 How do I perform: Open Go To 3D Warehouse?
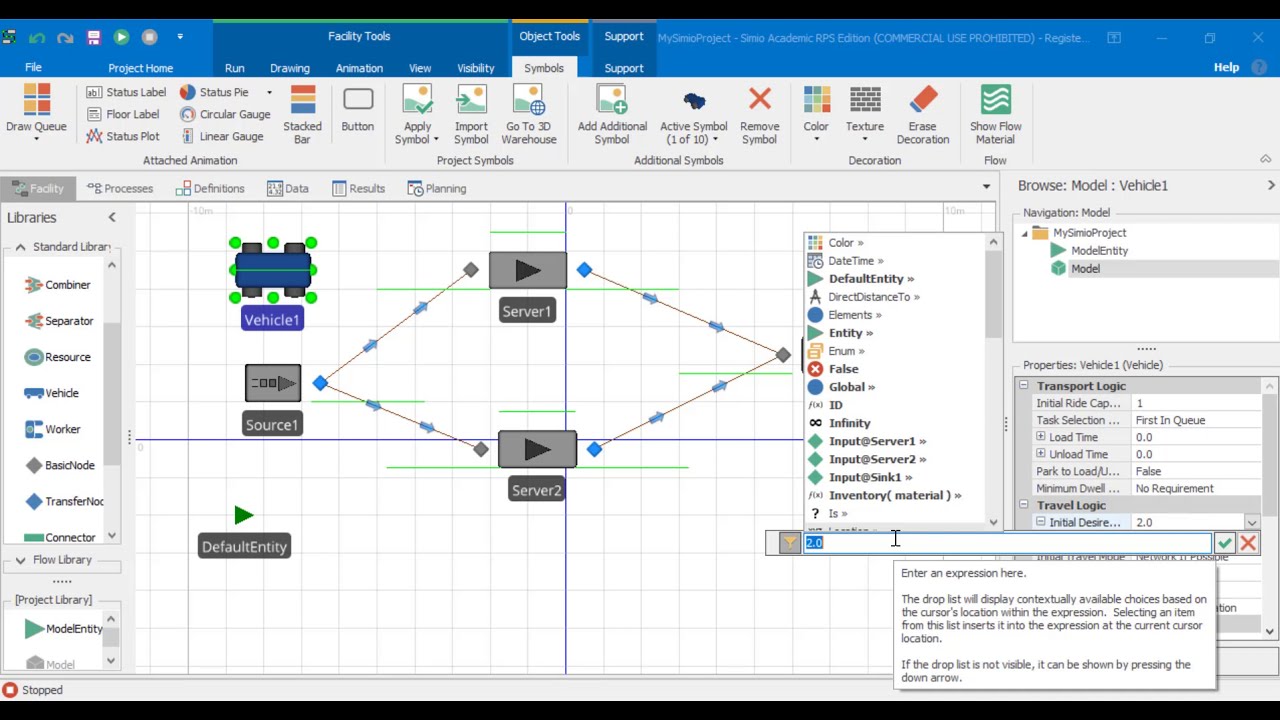click(x=529, y=114)
